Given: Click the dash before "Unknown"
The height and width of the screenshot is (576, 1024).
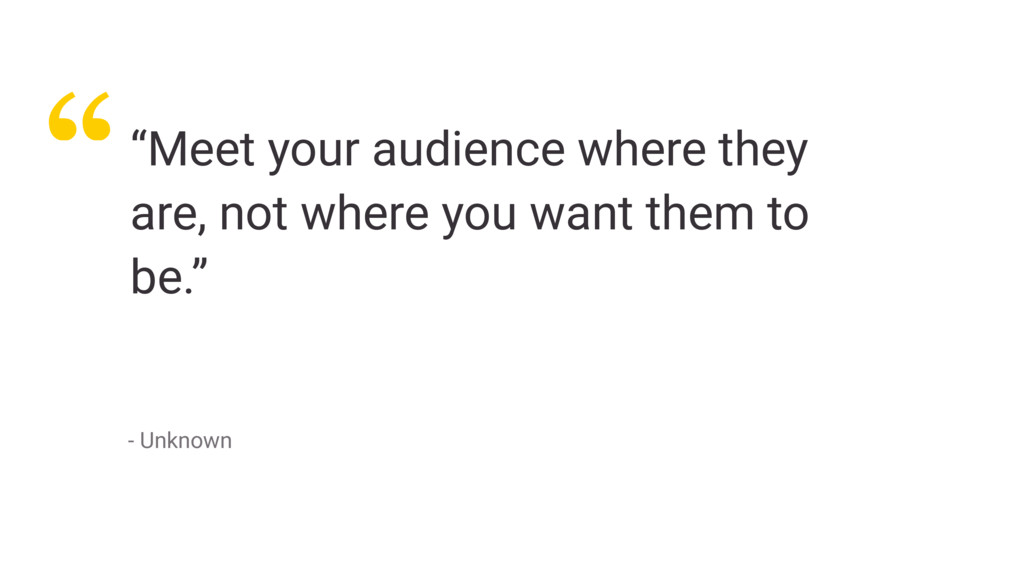Looking at the screenshot, I should tap(131, 443).
